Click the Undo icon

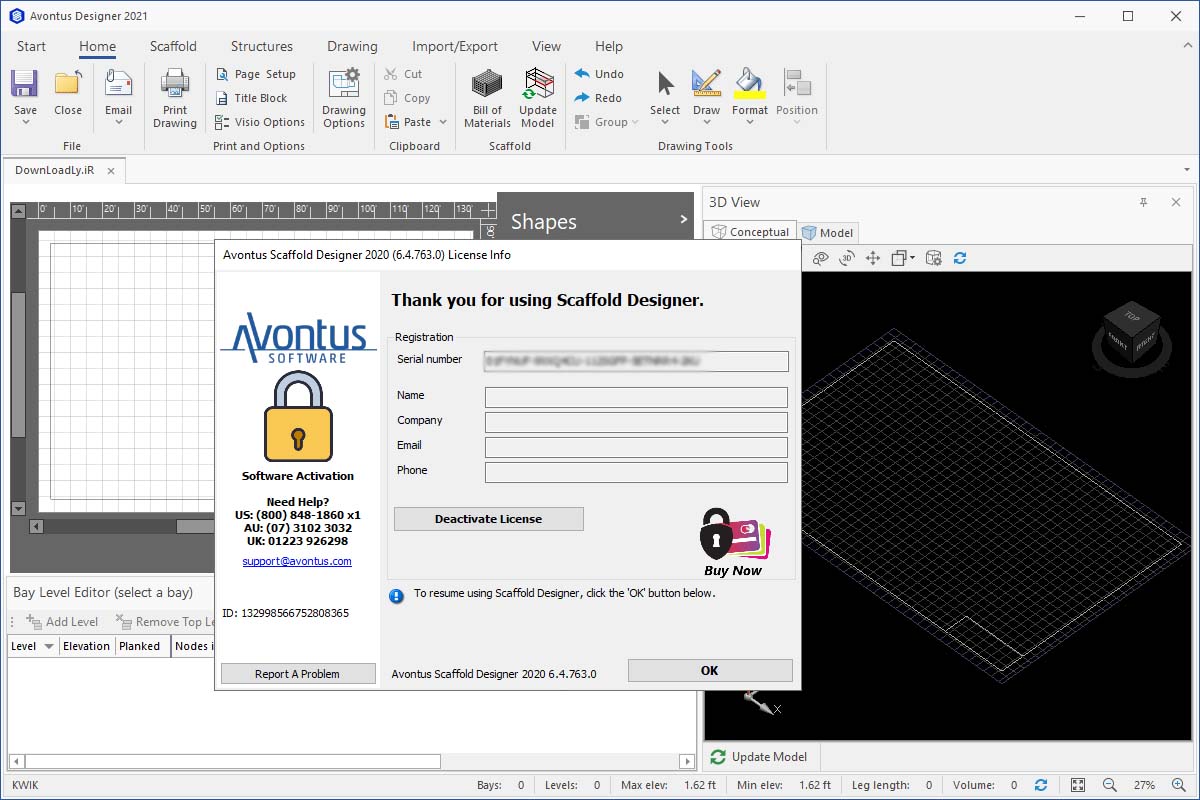(600, 73)
